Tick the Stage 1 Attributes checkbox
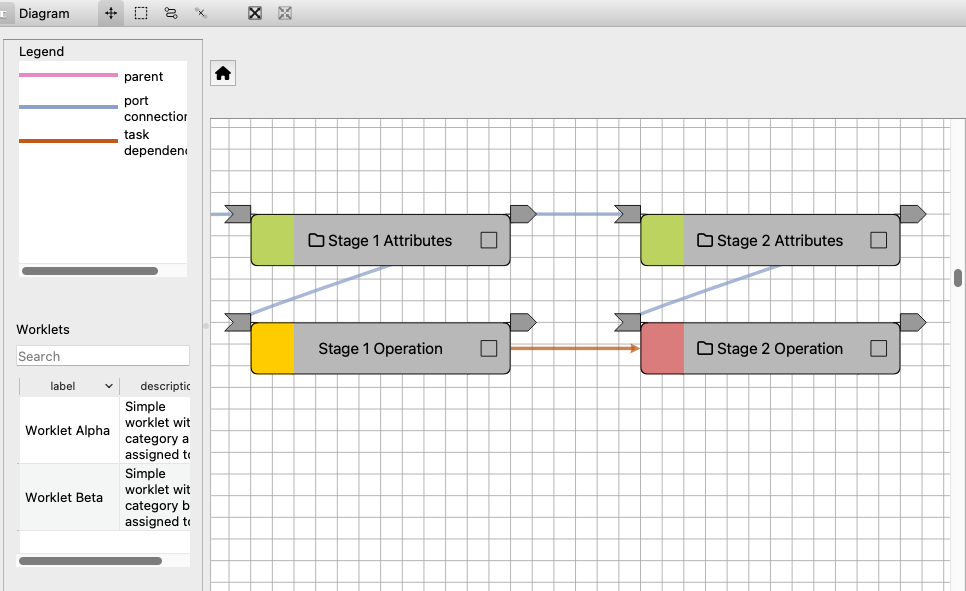 click(489, 240)
